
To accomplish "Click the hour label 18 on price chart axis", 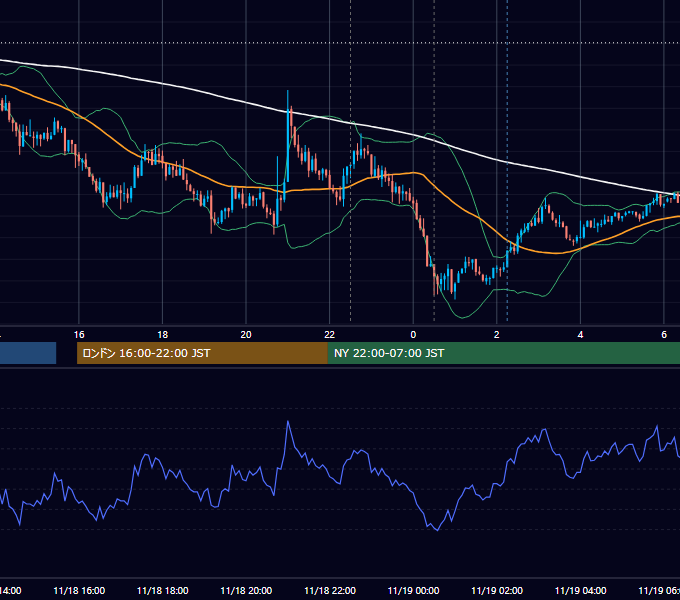I will (x=163, y=335).
